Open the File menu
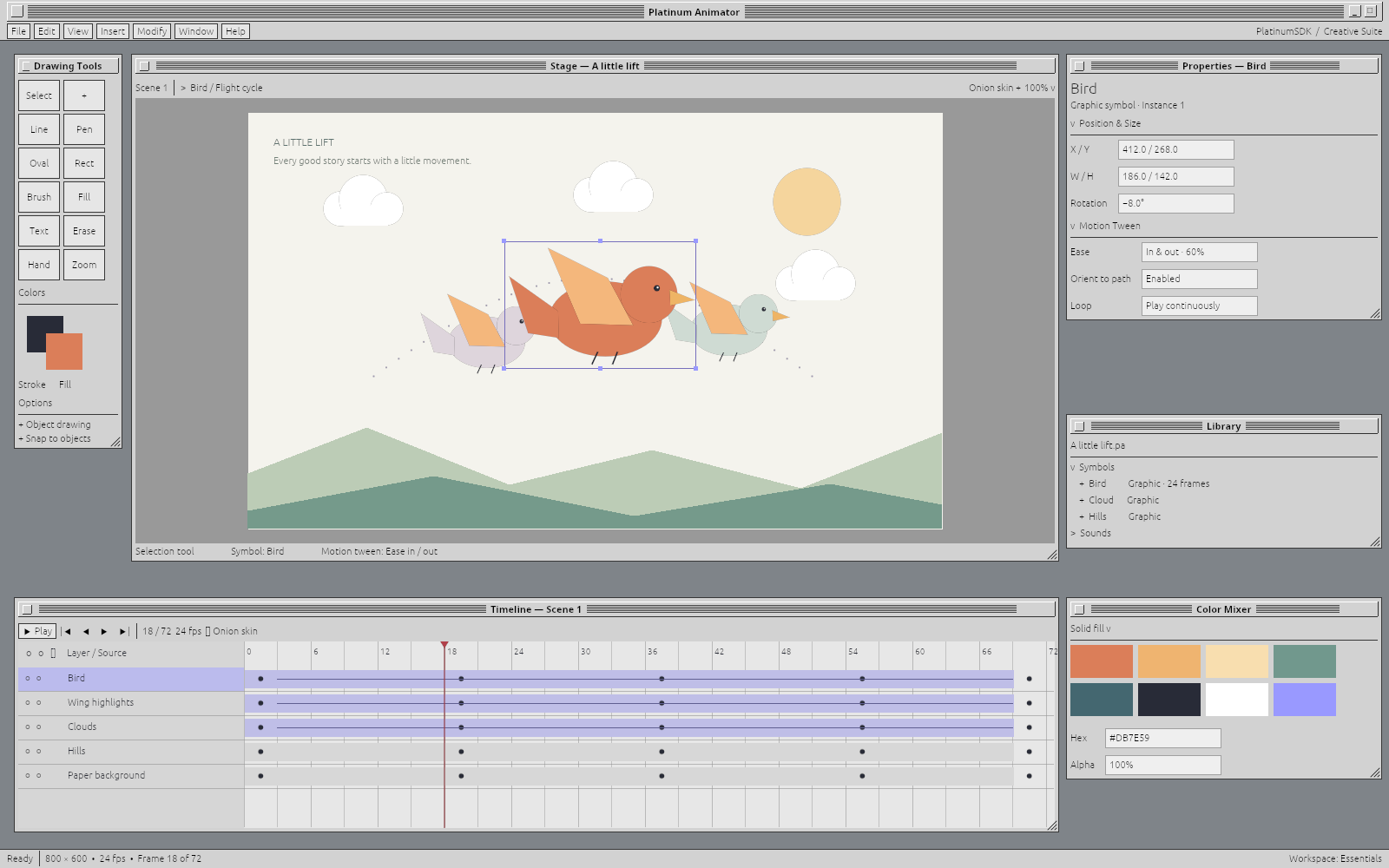Viewport: 1389px width, 868px height. tap(18, 31)
